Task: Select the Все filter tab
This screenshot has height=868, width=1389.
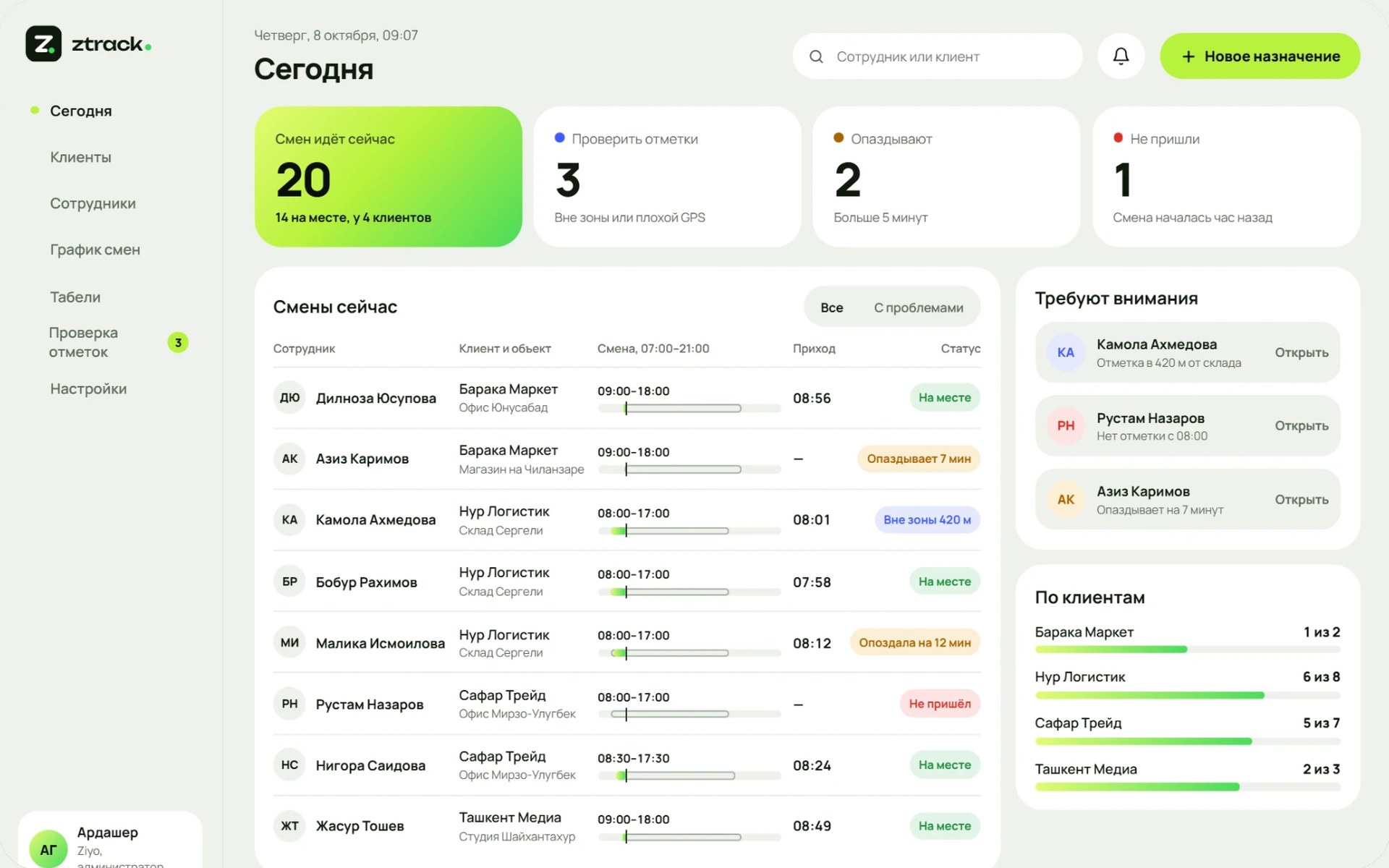Action: [831, 307]
